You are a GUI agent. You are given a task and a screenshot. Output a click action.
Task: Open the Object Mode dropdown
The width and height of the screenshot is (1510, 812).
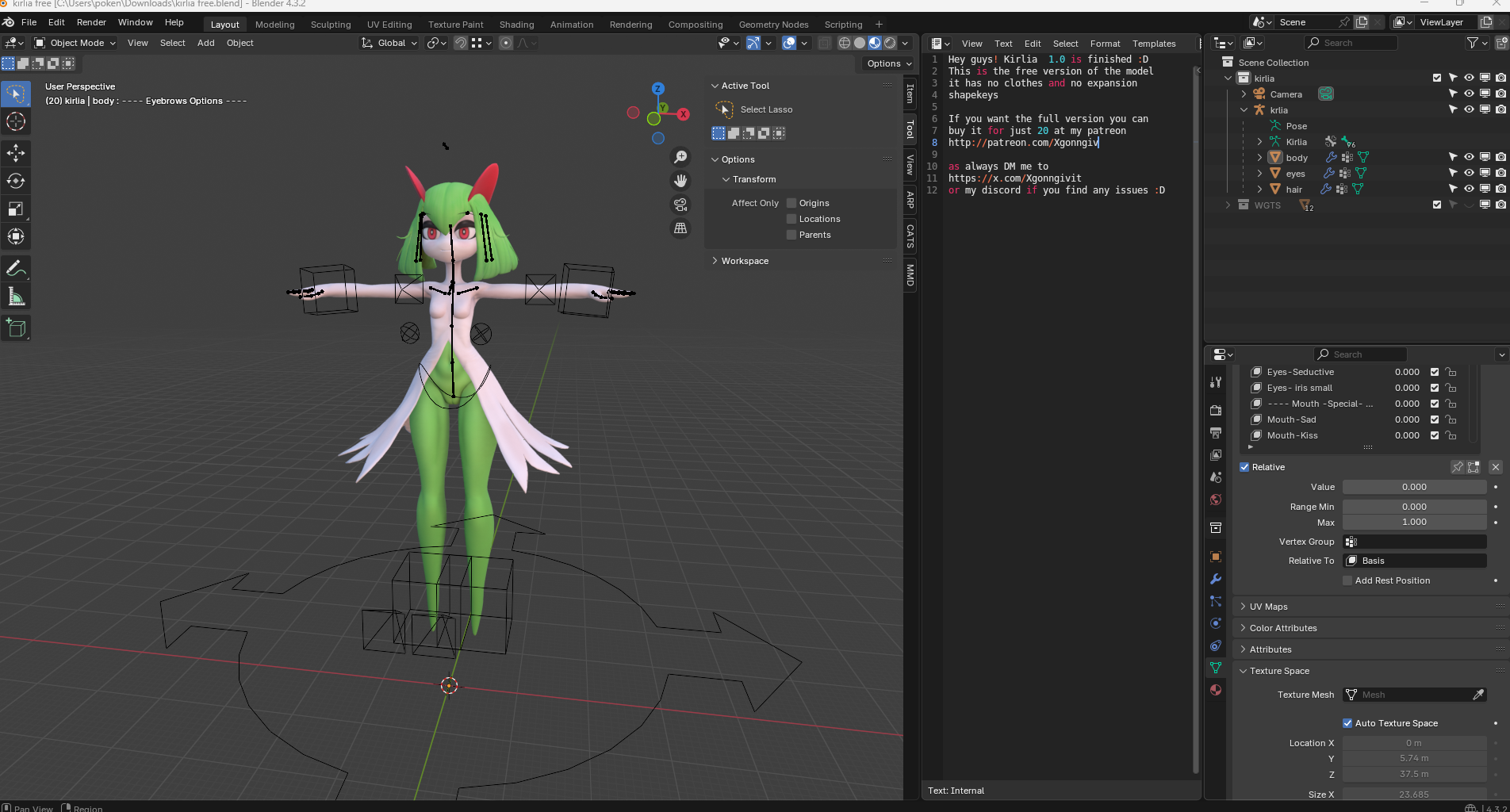point(75,43)
